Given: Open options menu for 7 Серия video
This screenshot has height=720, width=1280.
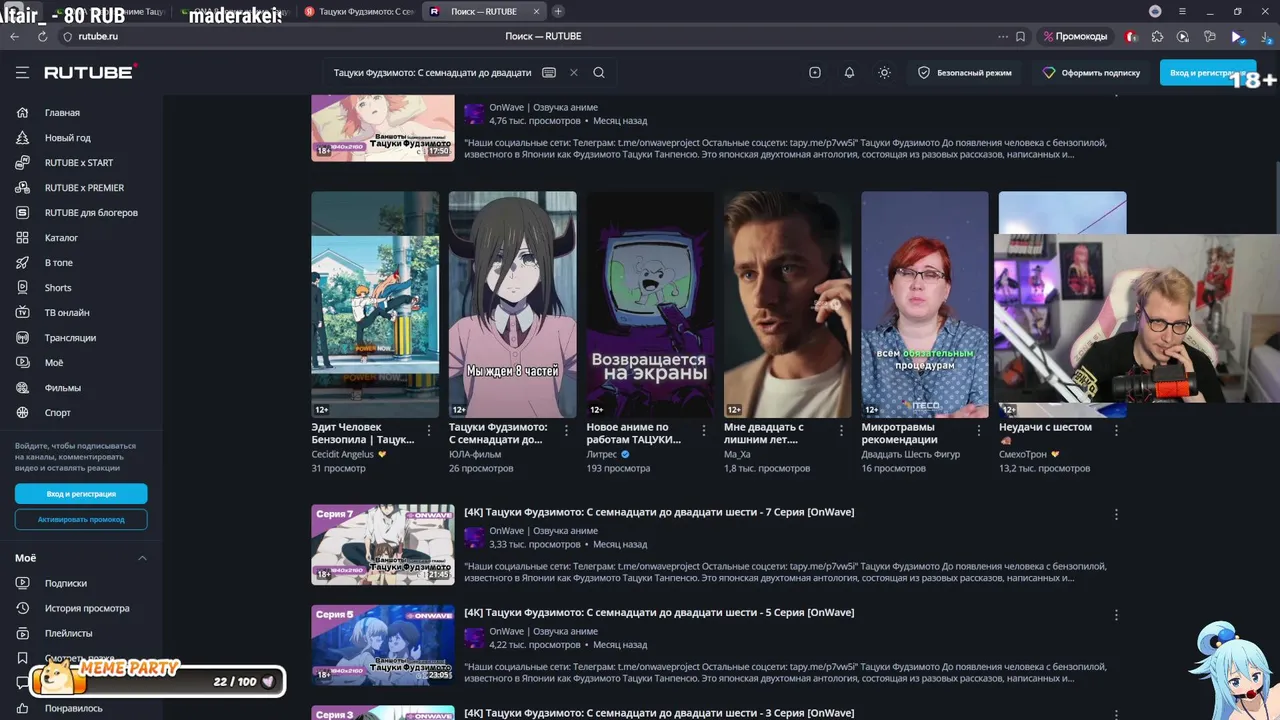Looking at the screenshot, I should (x=1116, y=514).
